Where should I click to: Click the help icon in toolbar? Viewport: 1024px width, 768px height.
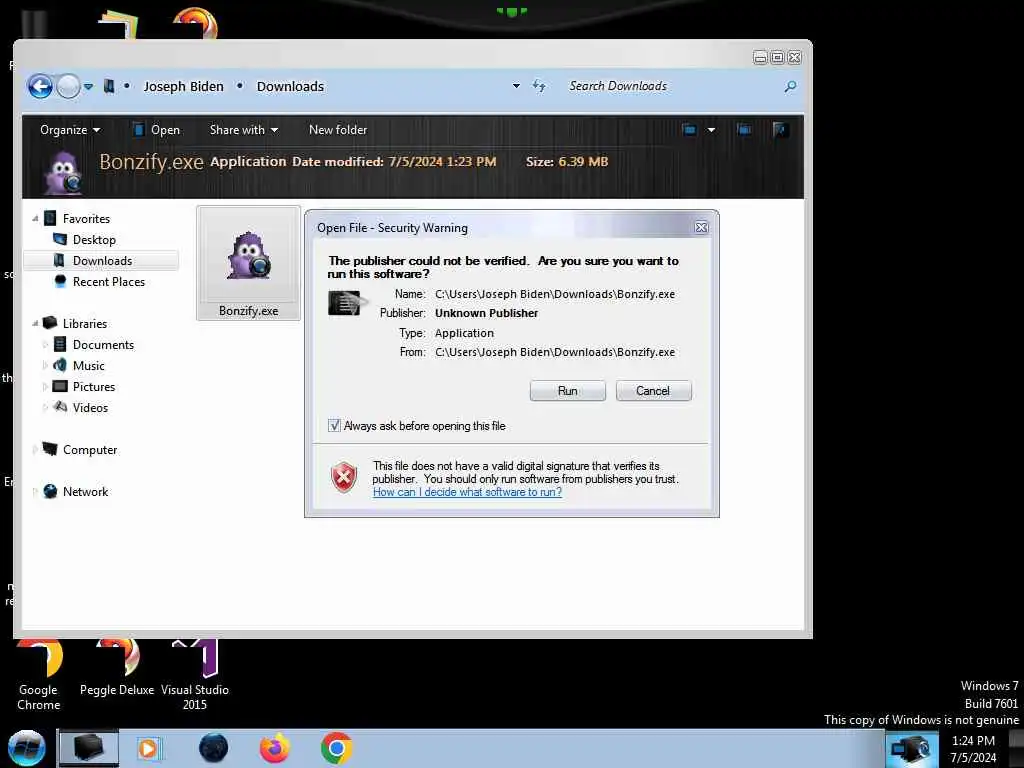pyautogui.click(x=780, y=129)
